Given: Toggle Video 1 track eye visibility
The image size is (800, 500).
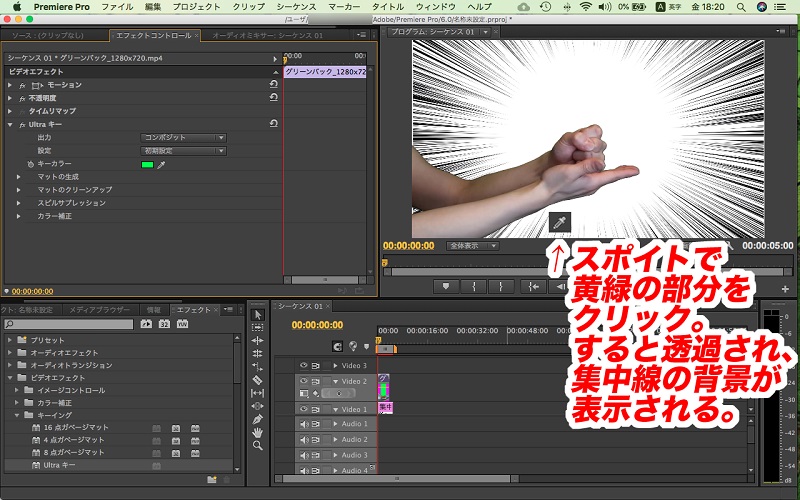Looking at the screenshot, I should click(x=304, y=409).
